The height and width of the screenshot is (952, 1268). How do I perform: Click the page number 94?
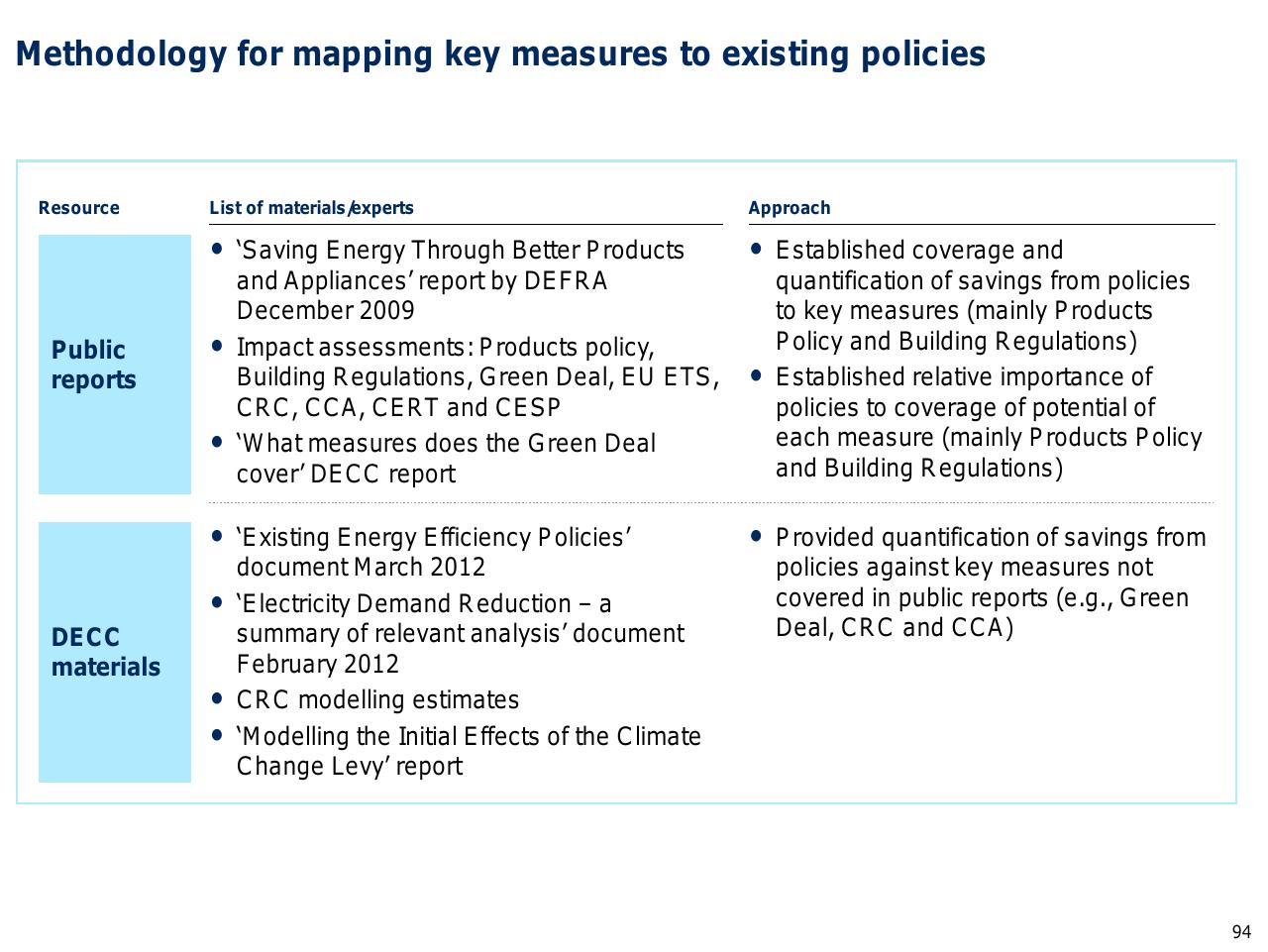click(x=1241, y=932)
